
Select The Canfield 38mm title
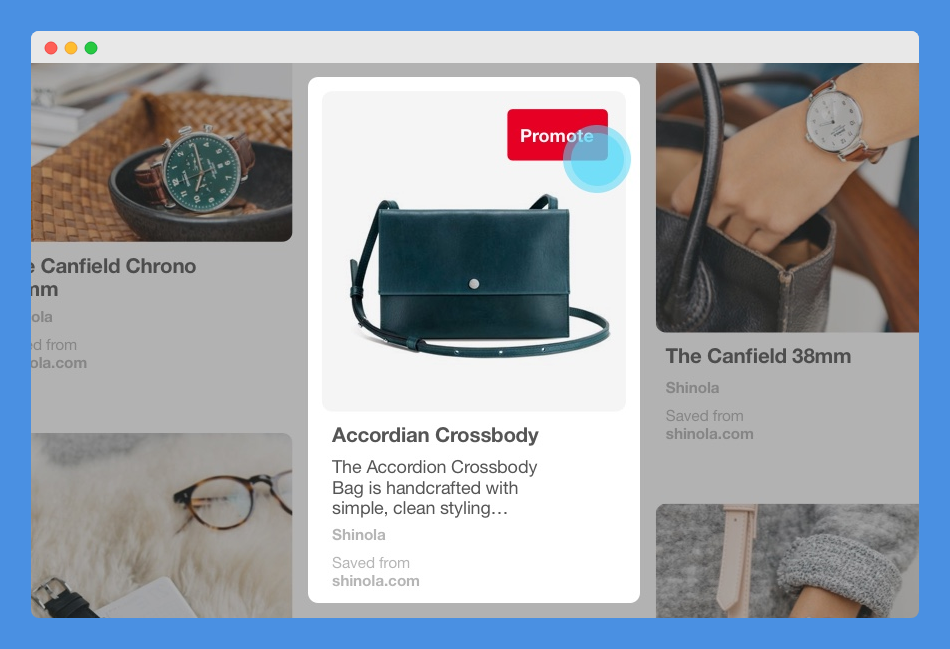[758, 356]
